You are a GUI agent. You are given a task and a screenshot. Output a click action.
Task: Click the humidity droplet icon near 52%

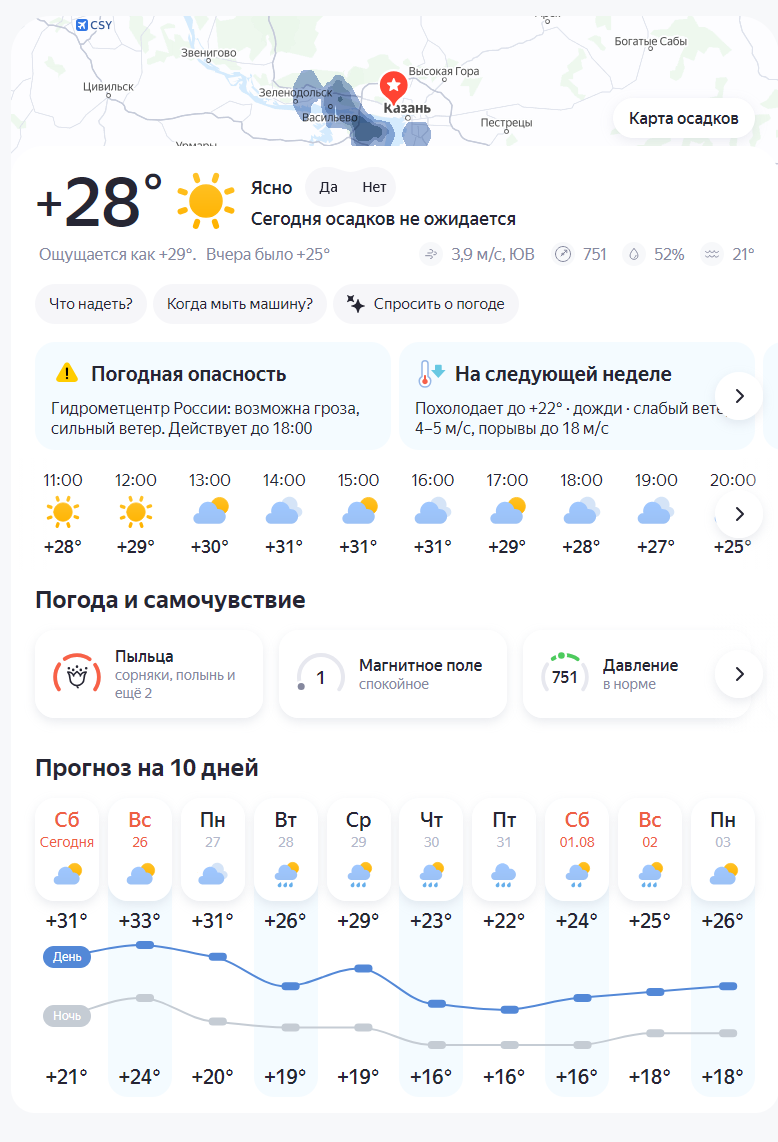tap(634, 254)
